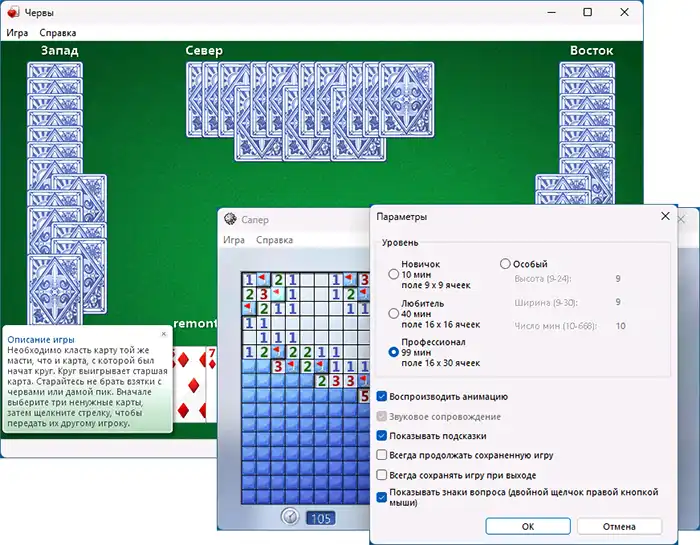Toggle Воспроизводить анимацию checkbox

click(382, 396)
